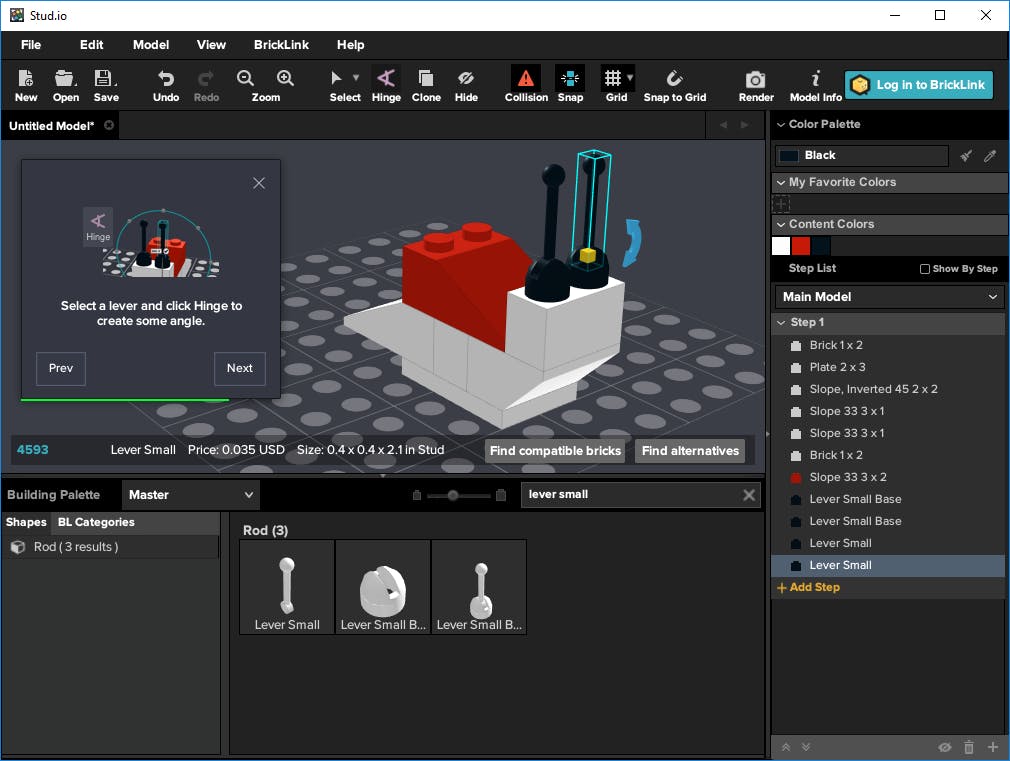Pick color with the eyedropper icon
Image resolution: width=1010 pixels, height=761 pixels.
click(x=990, y=156)
